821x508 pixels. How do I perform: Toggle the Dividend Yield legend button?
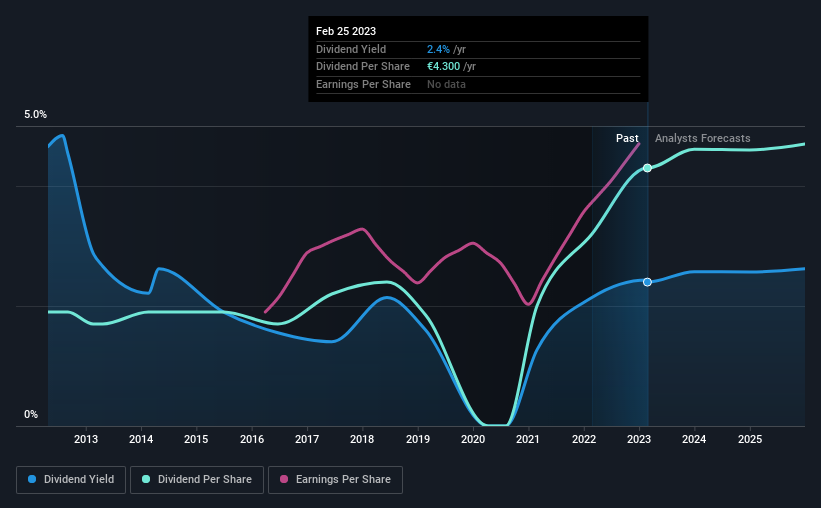(71, 480)
